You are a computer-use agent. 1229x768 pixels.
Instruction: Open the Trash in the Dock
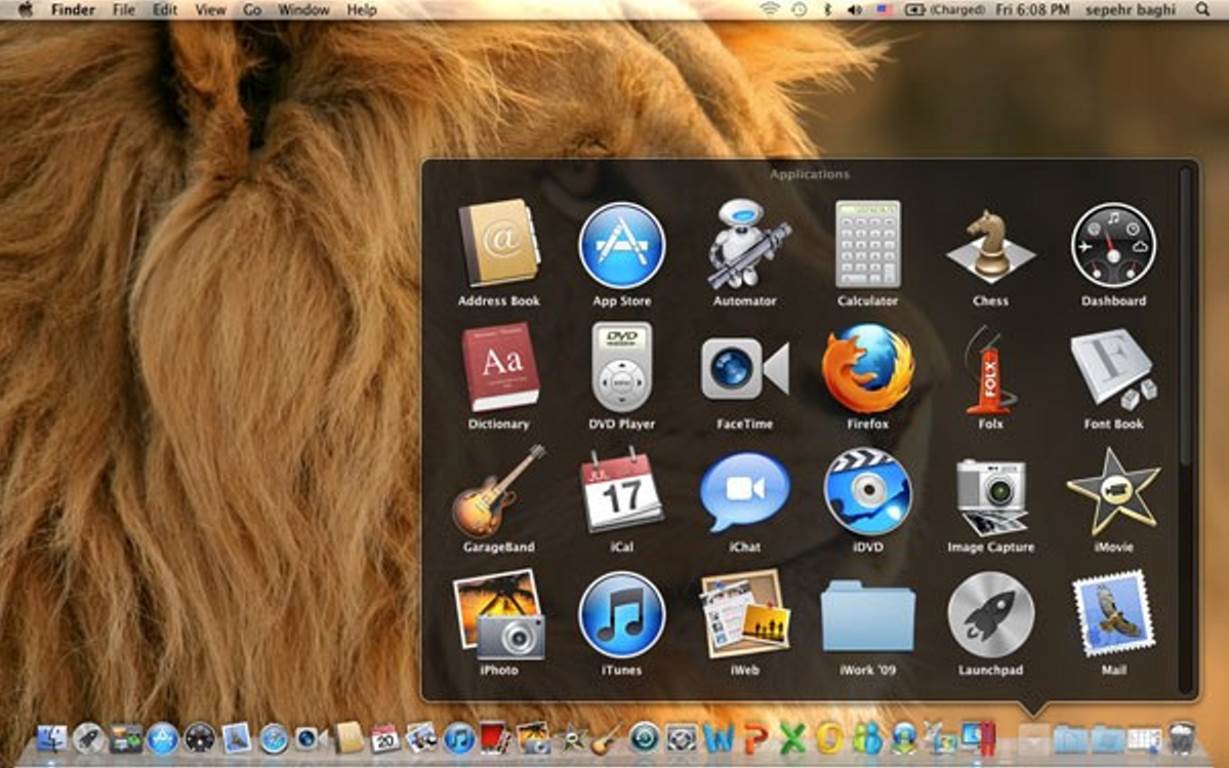(1181, 739)
